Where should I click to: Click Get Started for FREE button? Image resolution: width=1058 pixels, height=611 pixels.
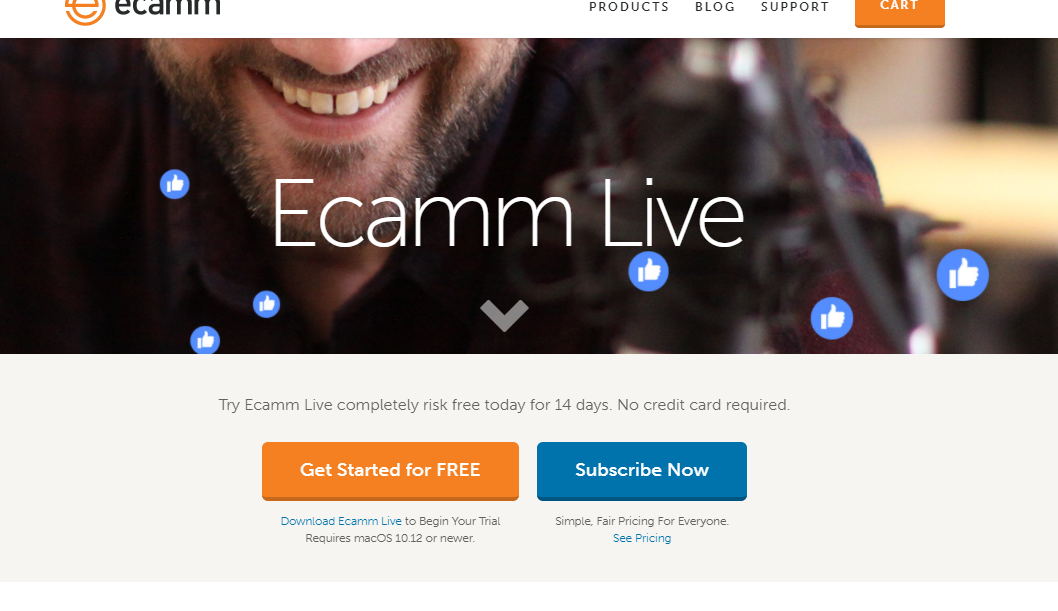[390, 471]
